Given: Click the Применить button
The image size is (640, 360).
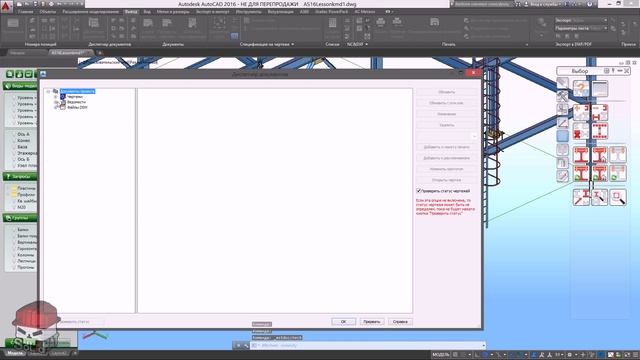Looking at the screenshot, I should [x=372, y=322].
